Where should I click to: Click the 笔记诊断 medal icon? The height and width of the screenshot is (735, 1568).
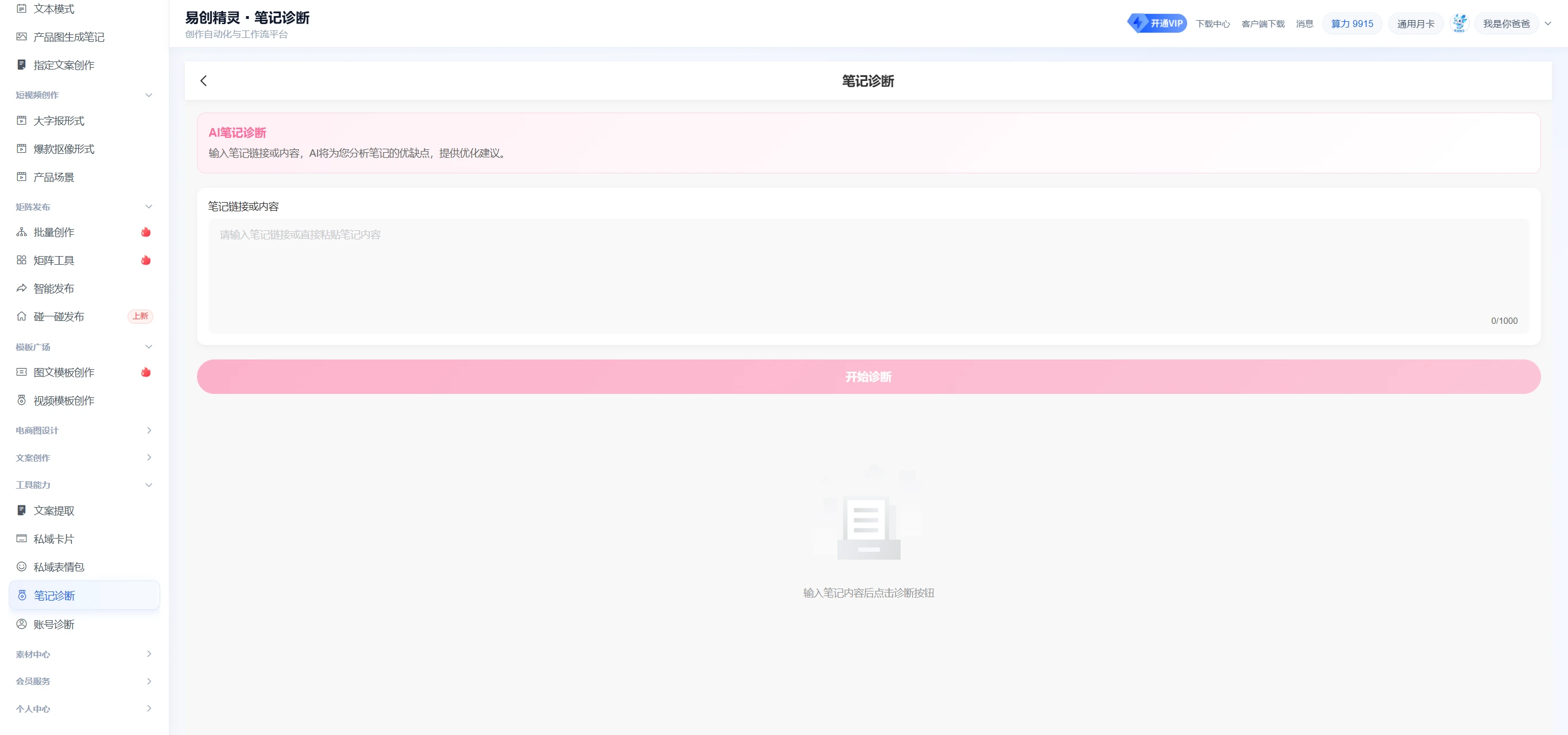coord(22,595)
